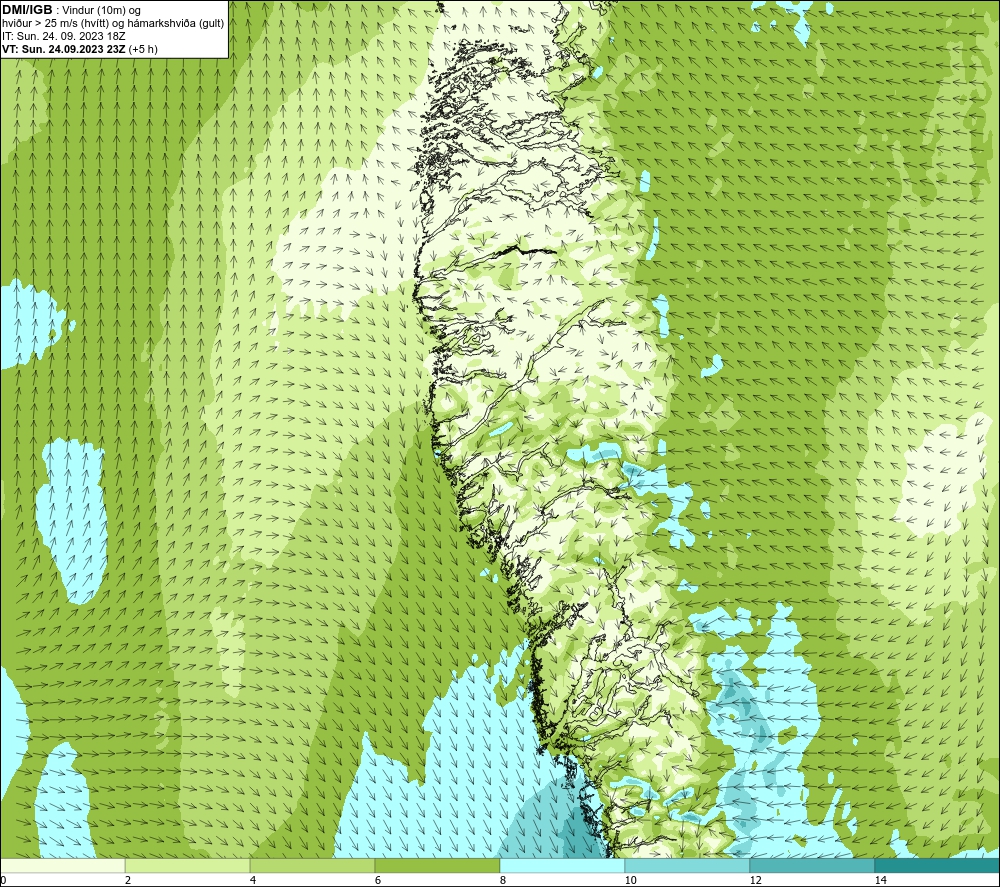
Task: Click the 2–4 m/s light green scale band
Action: point(188,866)
